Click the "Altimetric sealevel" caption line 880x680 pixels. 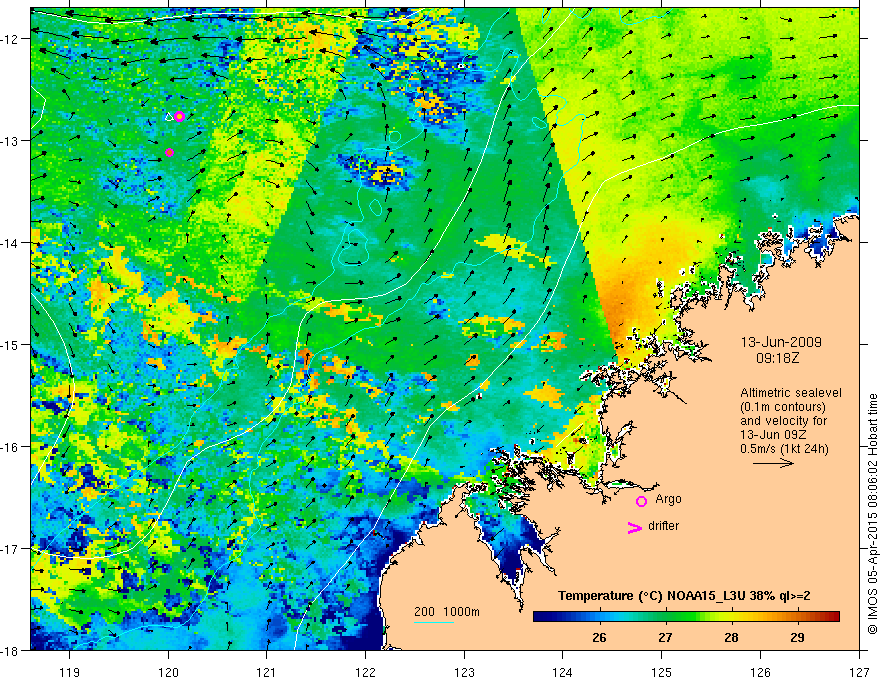791,393
